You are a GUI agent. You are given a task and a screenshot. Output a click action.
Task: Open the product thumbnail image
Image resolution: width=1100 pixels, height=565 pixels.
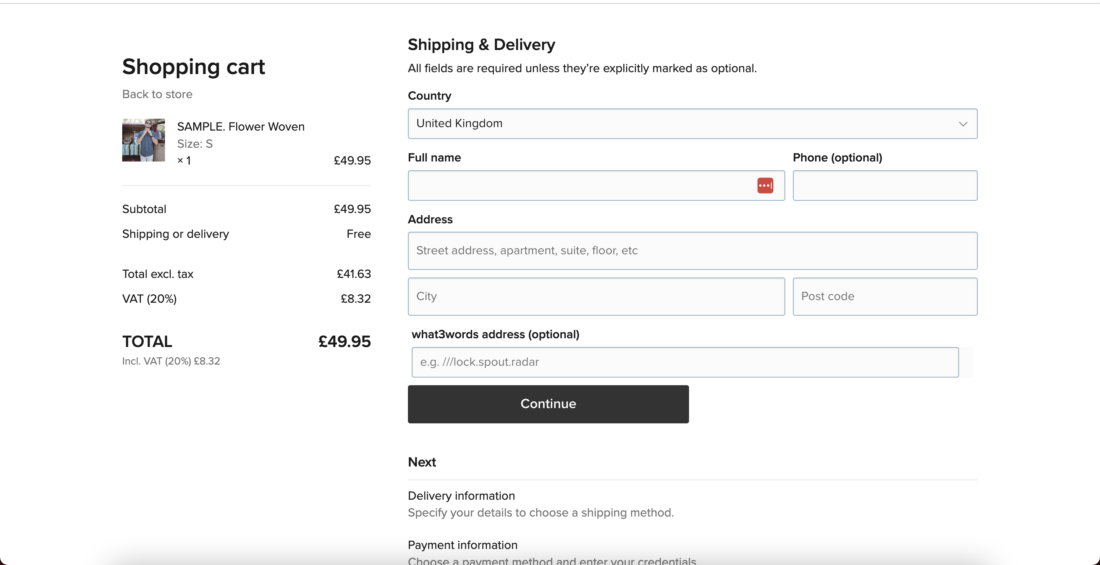coord(143,140)
